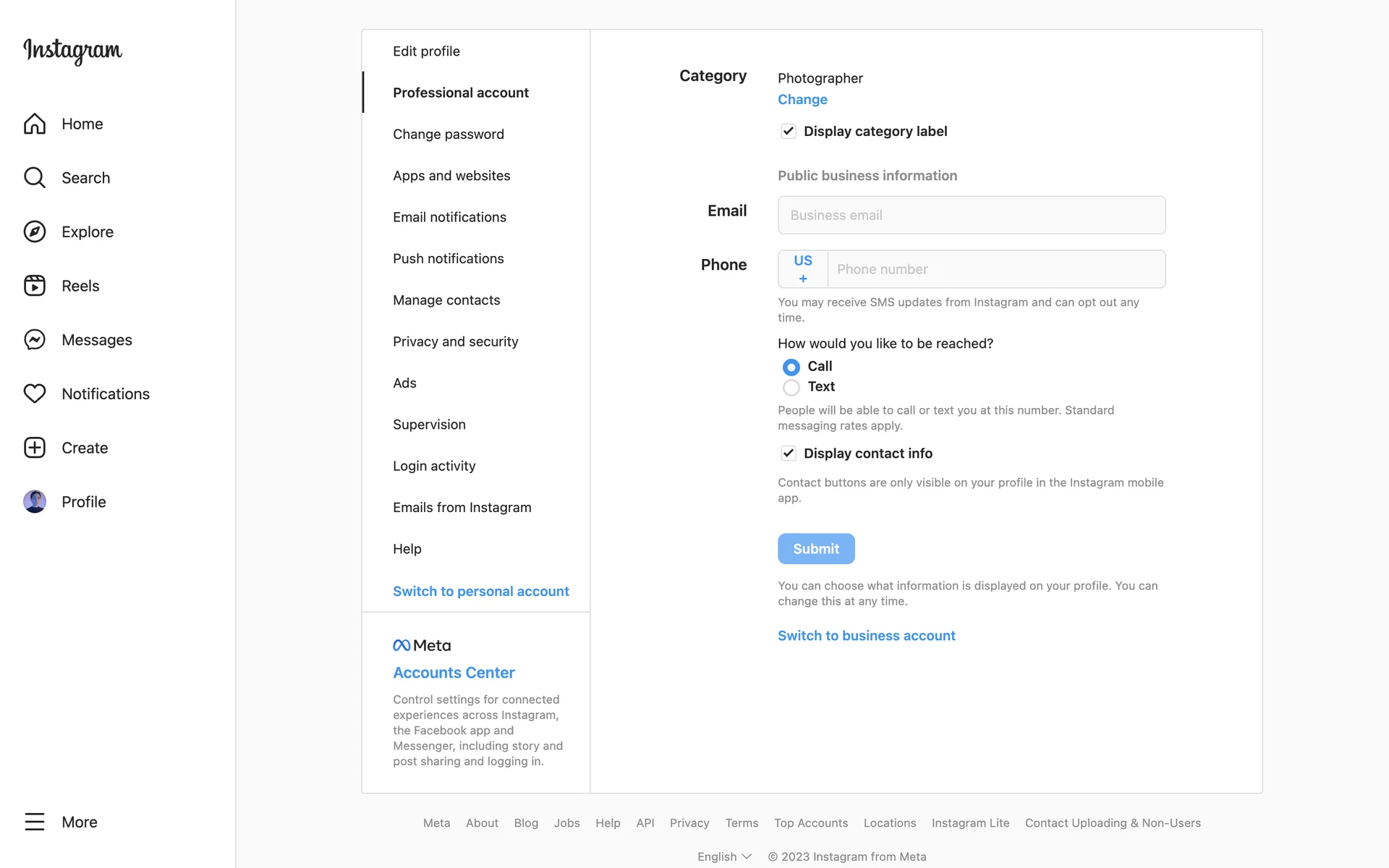Open Profile via avatar picture

[x=35, y=501]
